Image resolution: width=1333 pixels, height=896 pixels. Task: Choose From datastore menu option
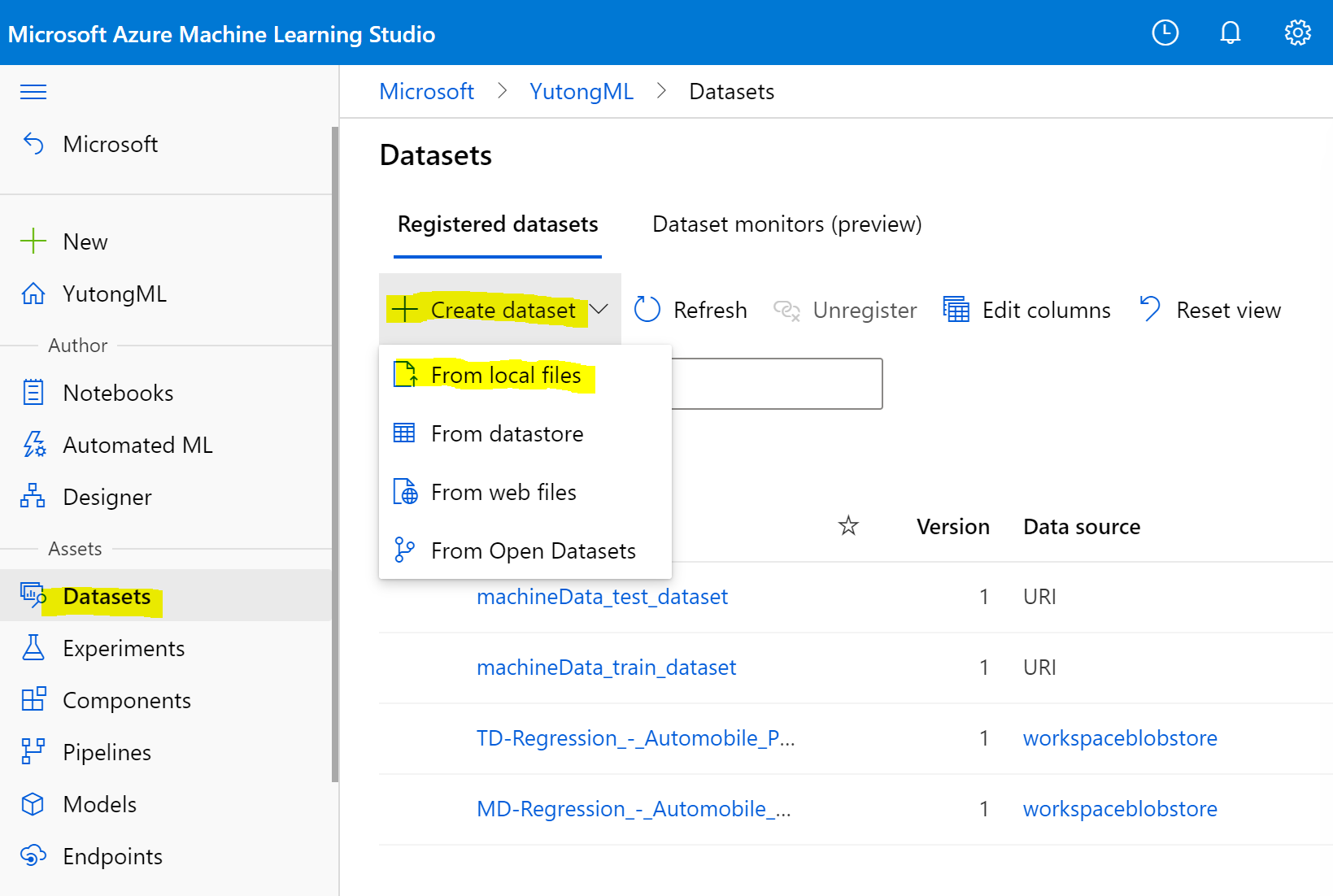(525, 433)
